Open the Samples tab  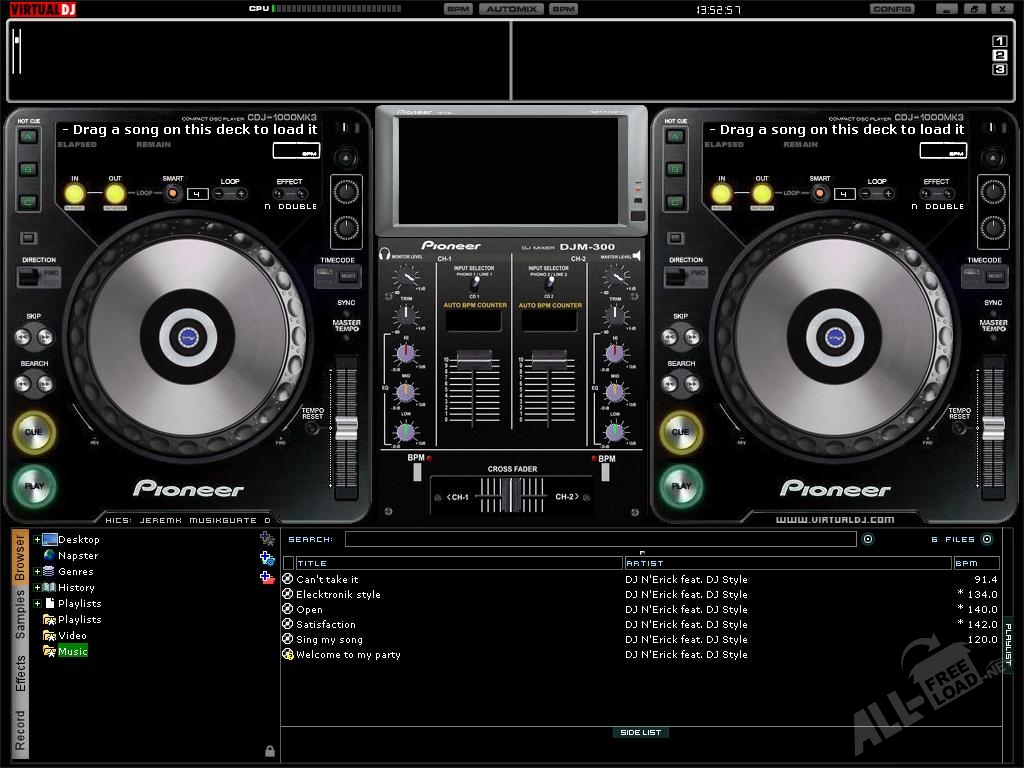(20, 613)
